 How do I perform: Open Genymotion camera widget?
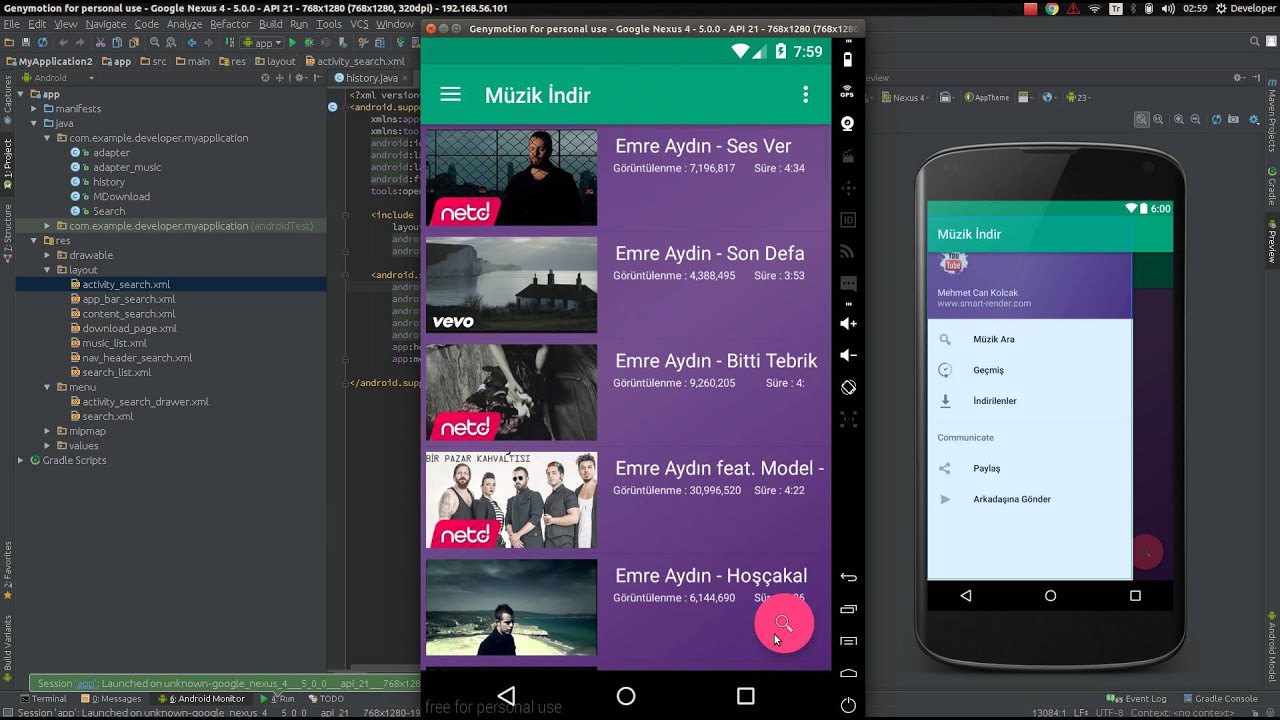click(x=848, y=123)
